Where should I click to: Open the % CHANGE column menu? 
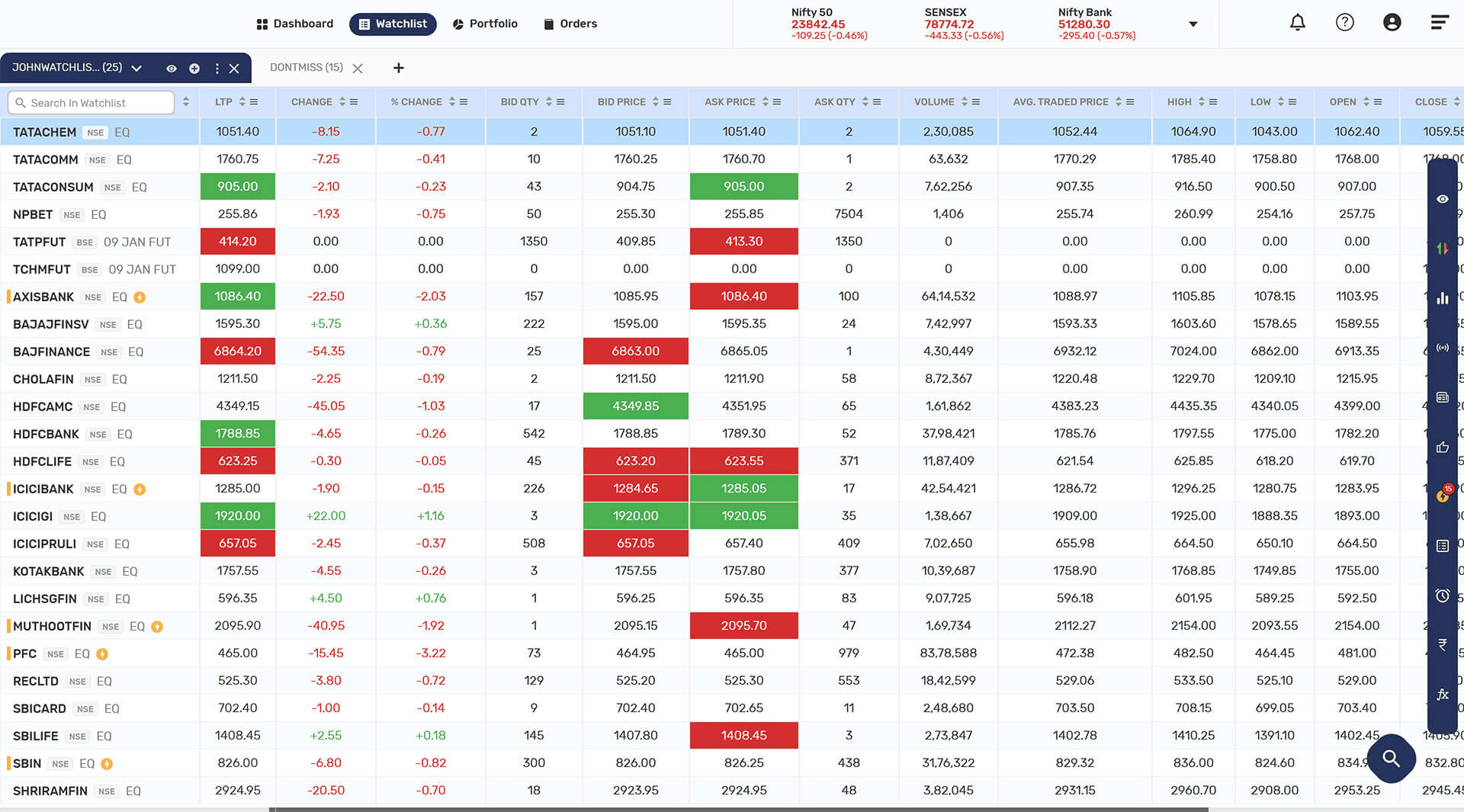pyautogui.click(x=464, y=102)
